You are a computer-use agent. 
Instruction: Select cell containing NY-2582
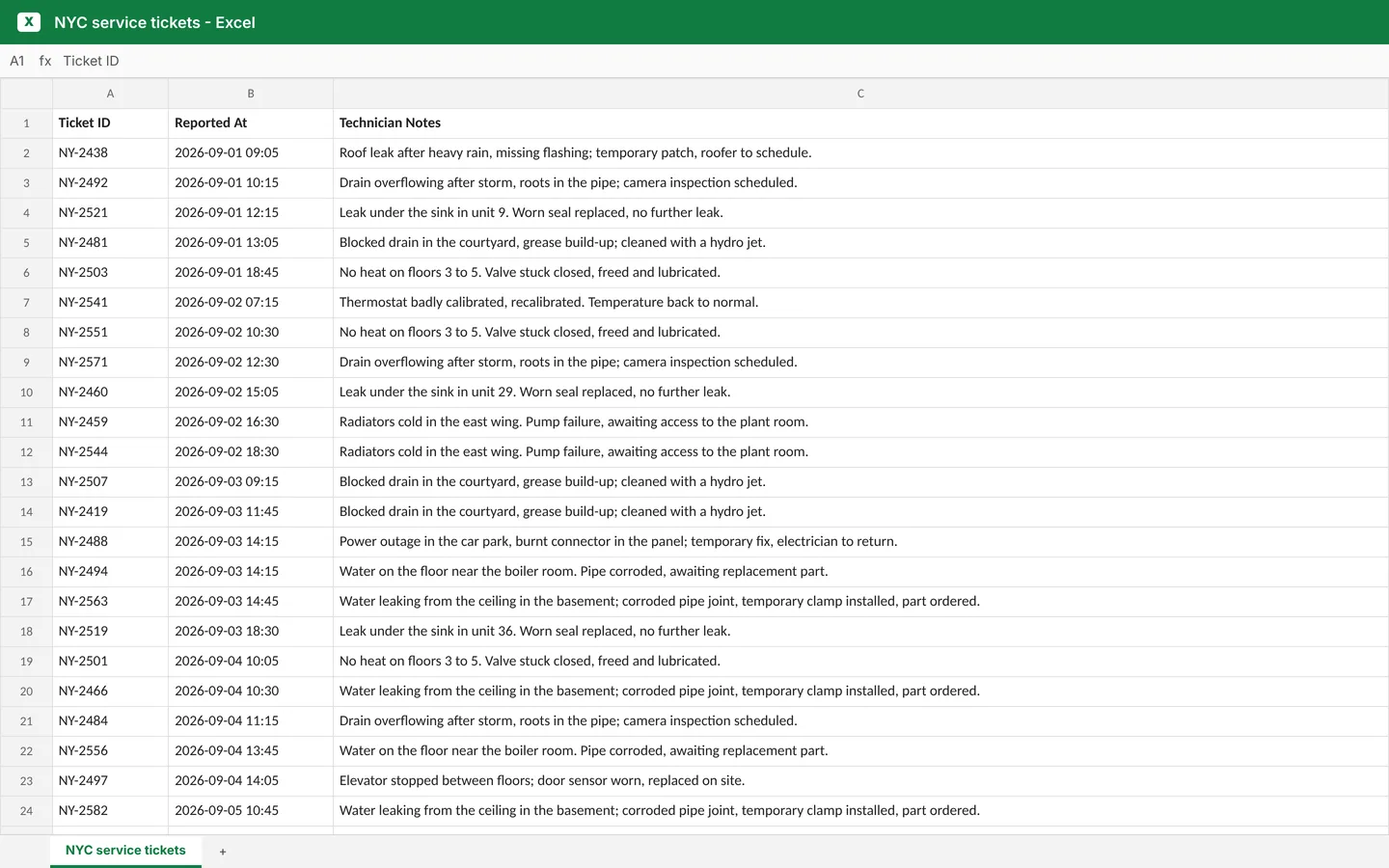click(110, 811)
